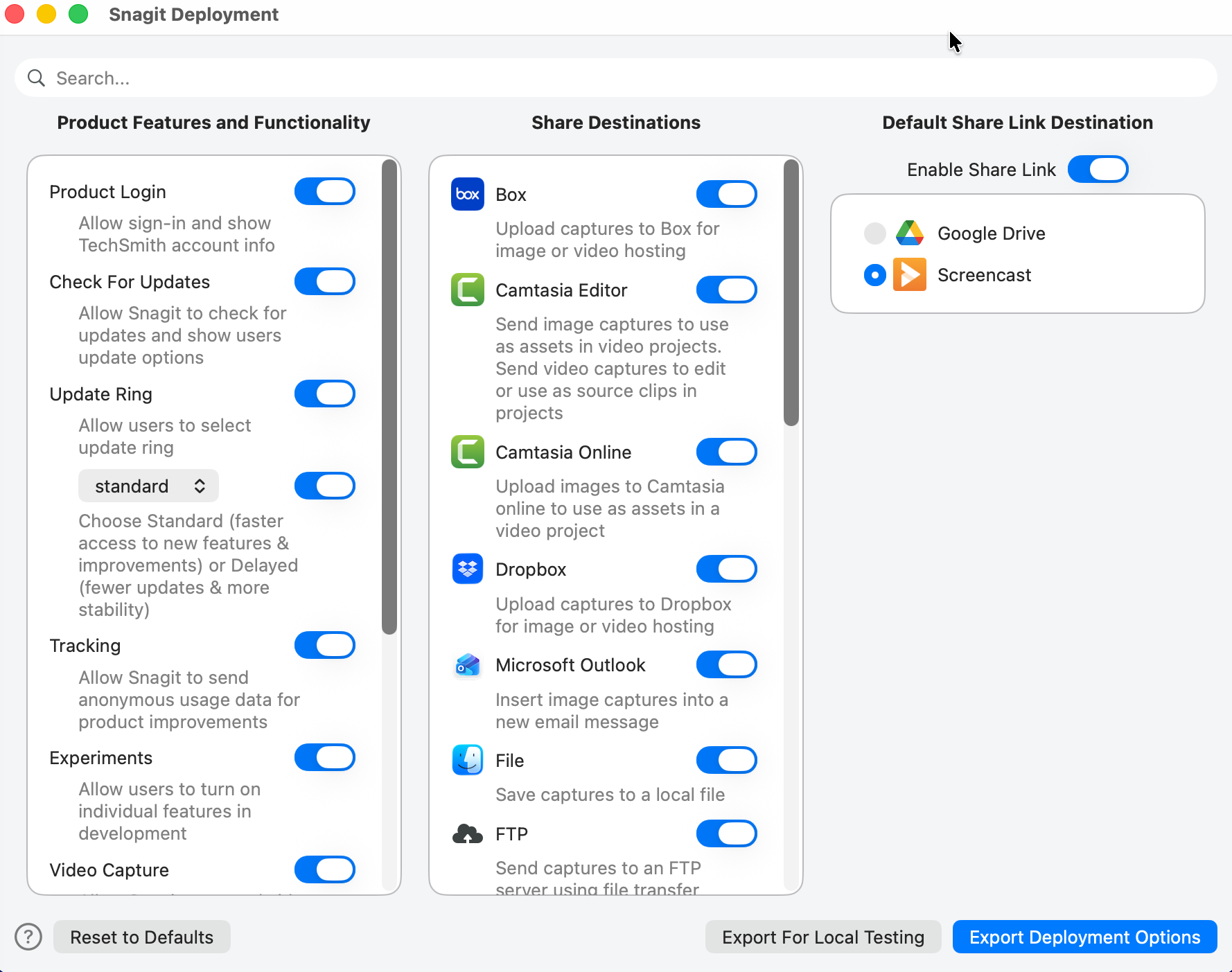Toggle Microsoft Outlook switch

coord(727,664)
